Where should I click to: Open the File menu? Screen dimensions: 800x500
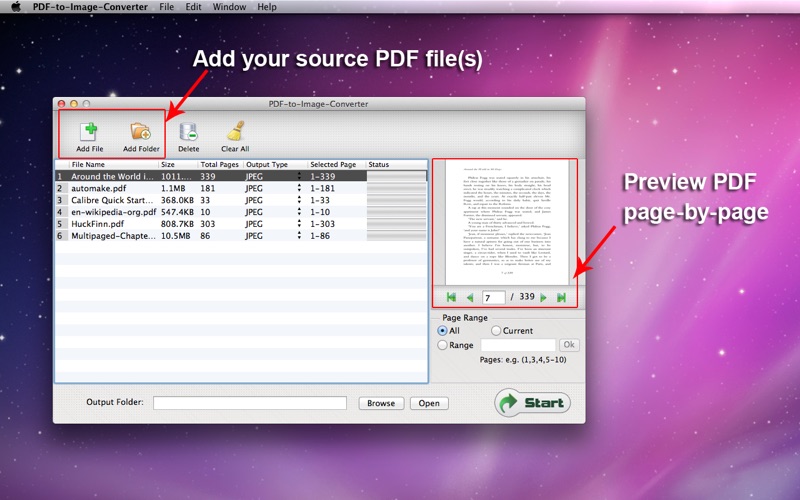click(166, 7)
